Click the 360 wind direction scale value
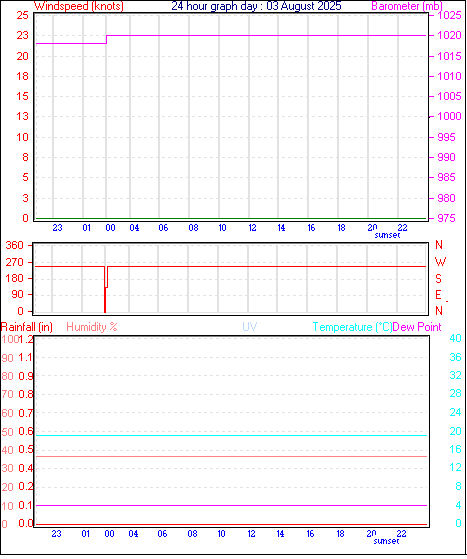Screen dimensions: 467x559 point(15,245)
